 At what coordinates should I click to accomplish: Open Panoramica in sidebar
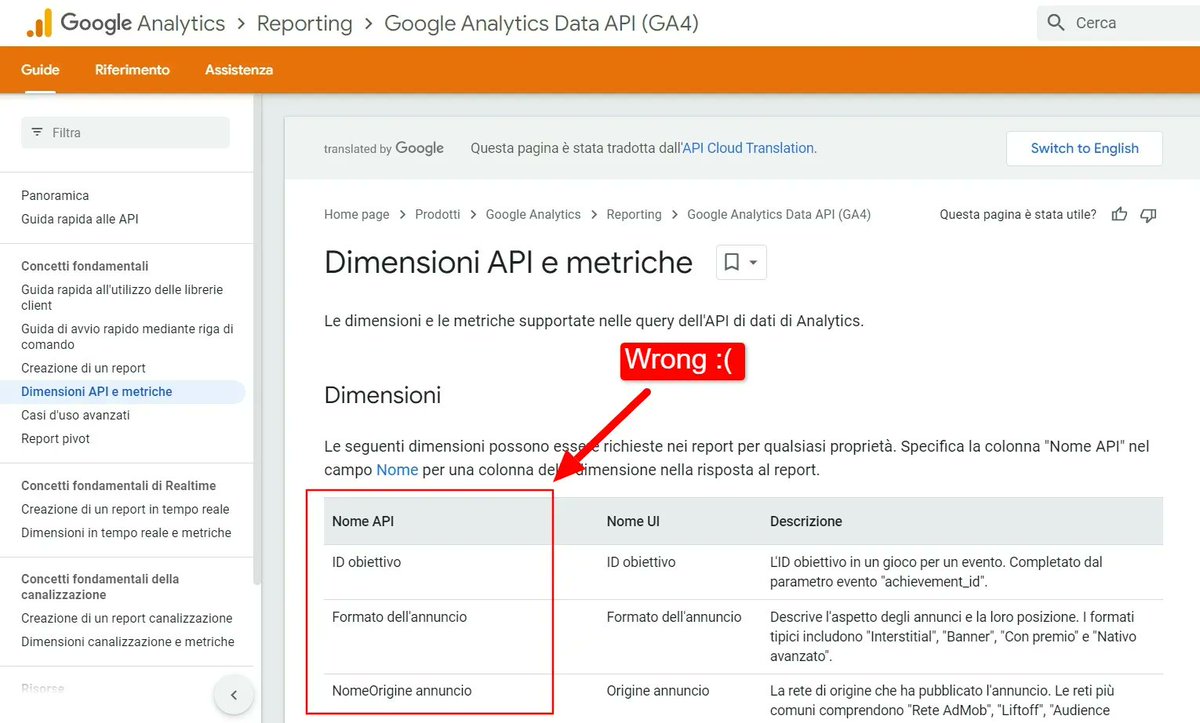point(55,195)
